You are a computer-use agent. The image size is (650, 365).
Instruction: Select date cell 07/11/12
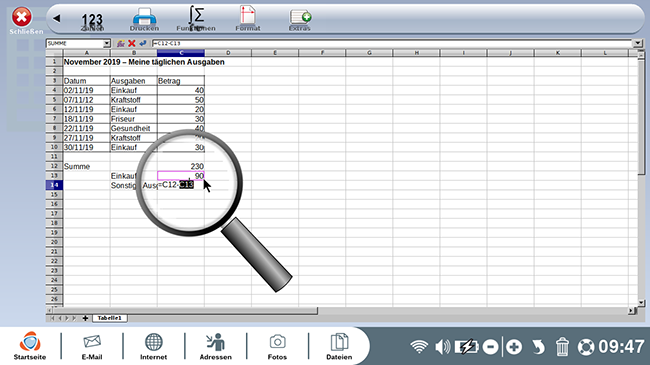[x=86, y=100]
